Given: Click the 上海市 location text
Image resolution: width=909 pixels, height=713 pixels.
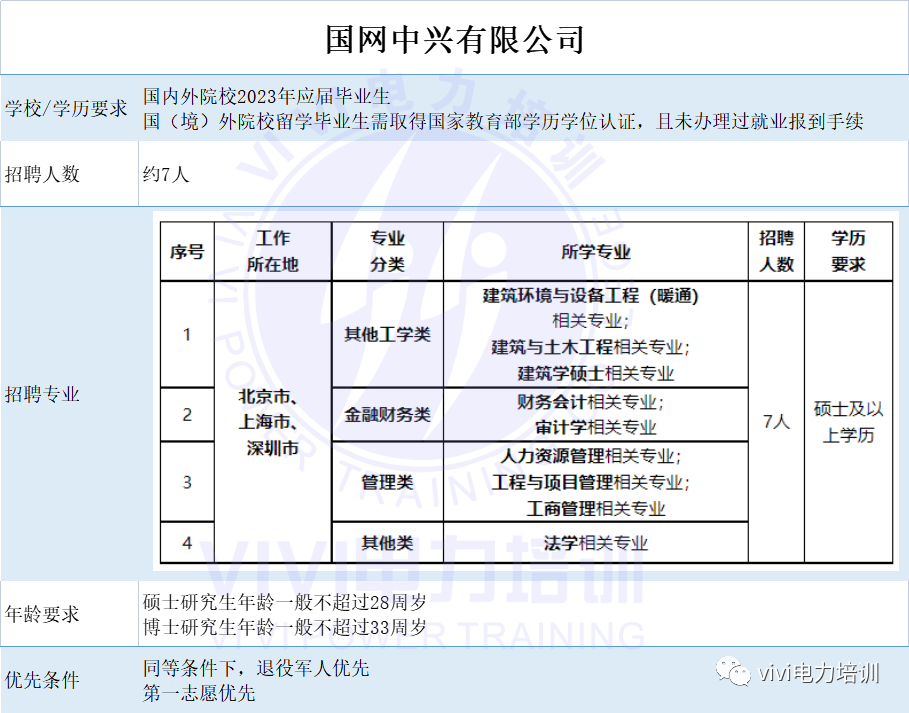Looking at the screenshot, I should point(268,422).
